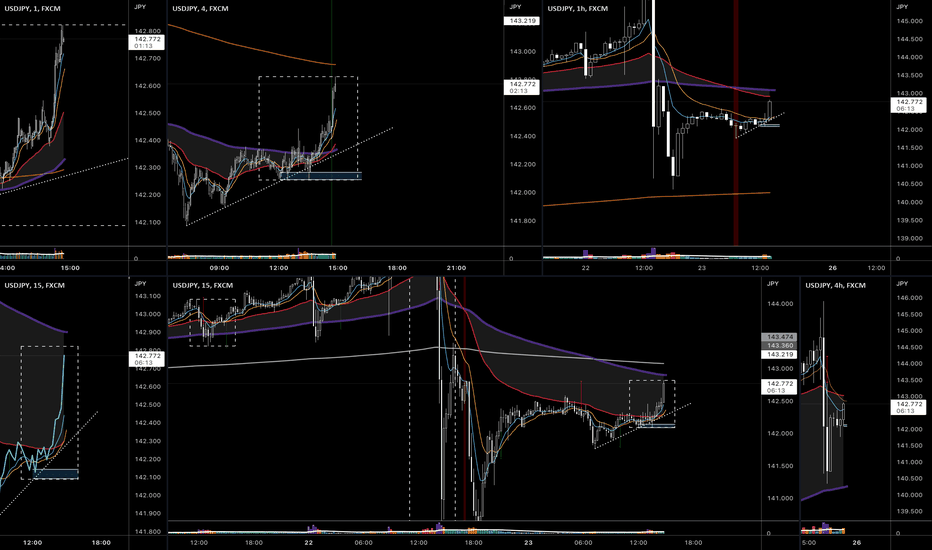Select the orange moving average on 1h chart
The width and height of the screenshot is (932, 550).
(656, 199)
